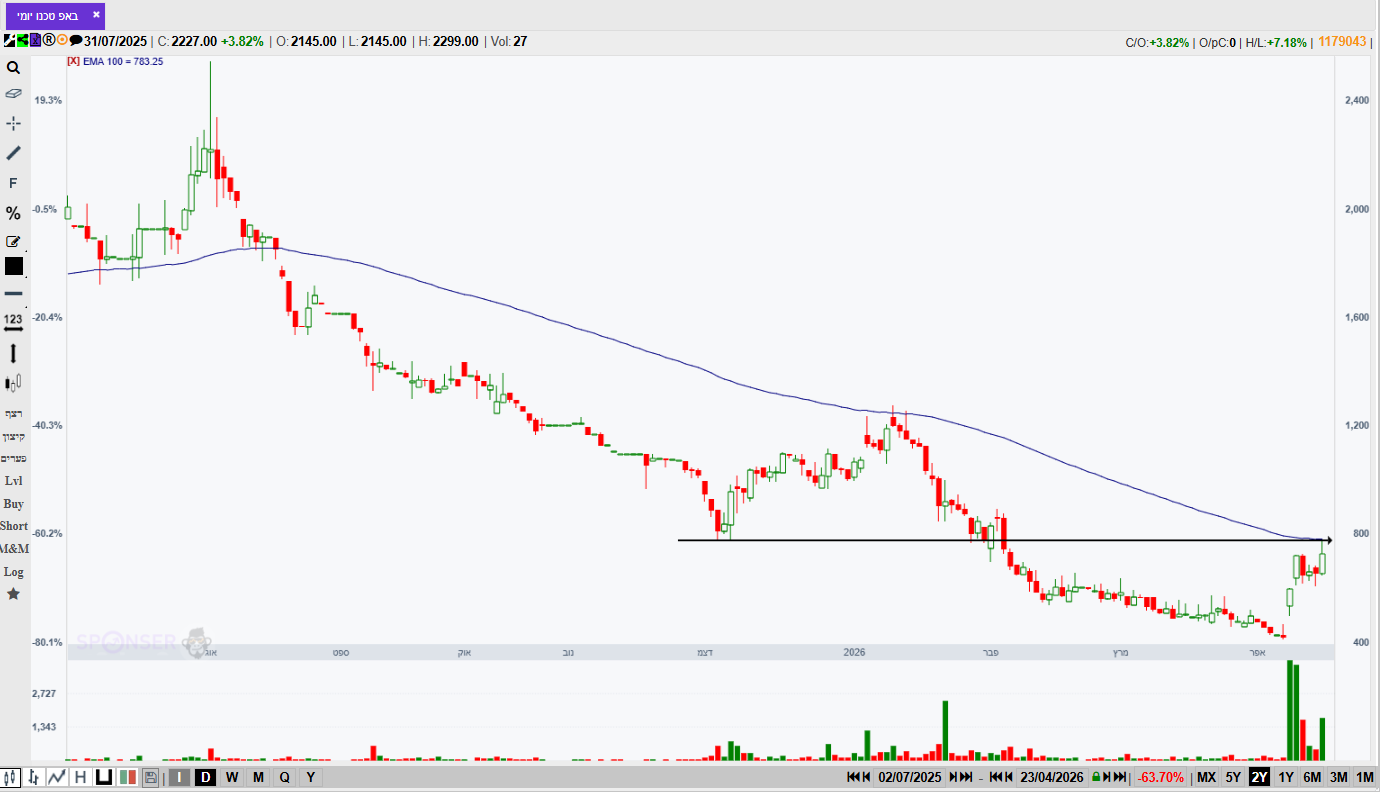This screenshot has width=1382, height=792.
Task: Select the daily 'D' interval
Action: click(205, 777)
